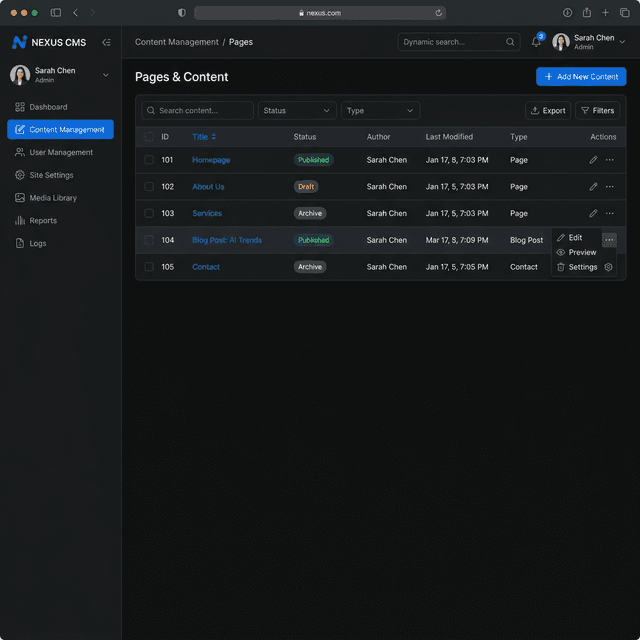Select Content Management in the sidebar
Image resolution: width=640 pixels, height=640 pixels.
coord(60,129)
